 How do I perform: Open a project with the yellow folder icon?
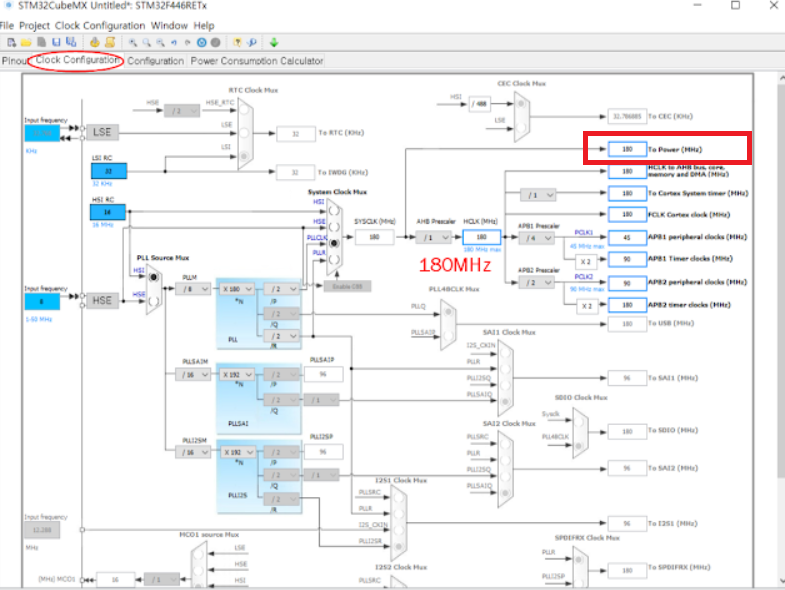[26, 43]
